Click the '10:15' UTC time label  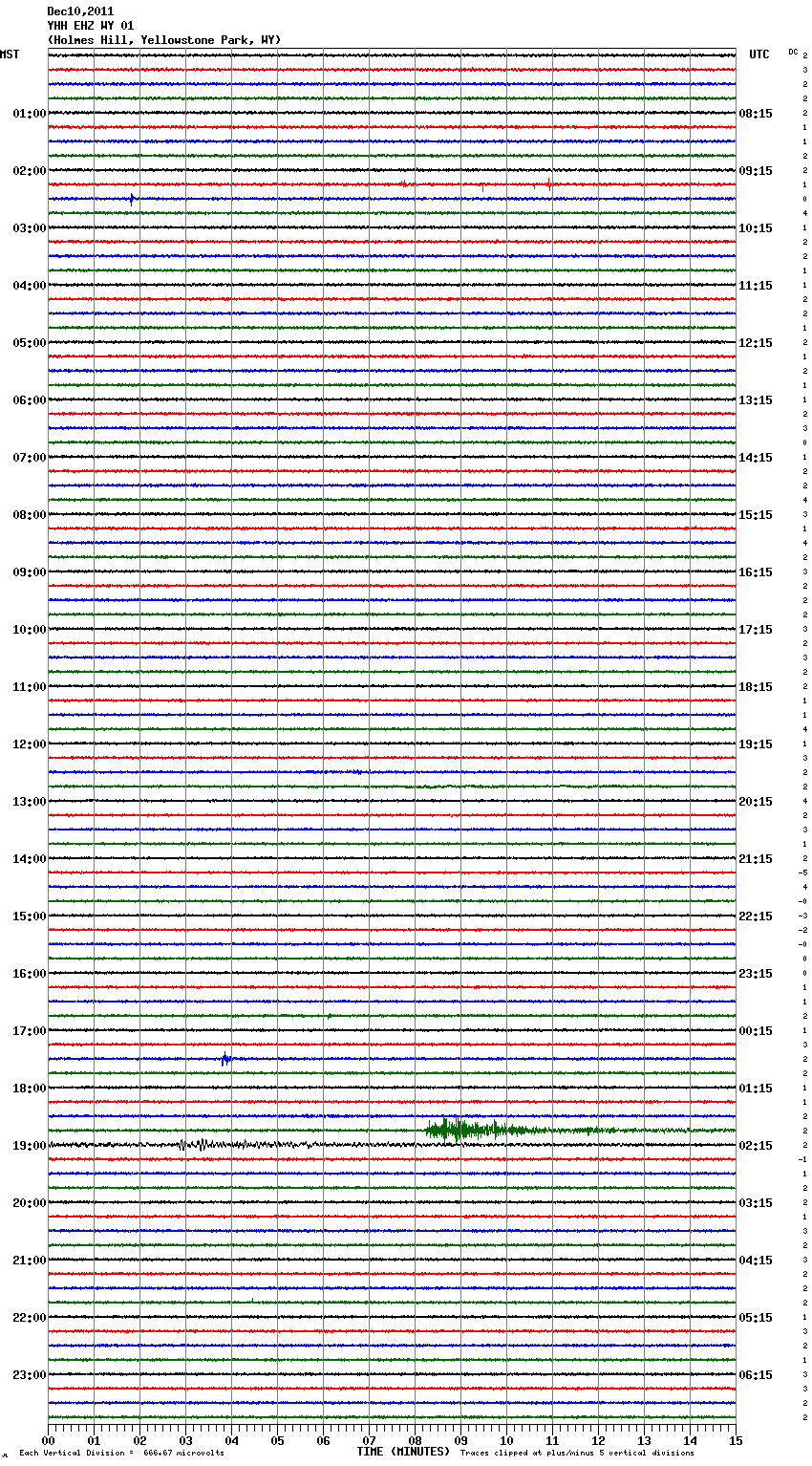click(x=756, y=228)
